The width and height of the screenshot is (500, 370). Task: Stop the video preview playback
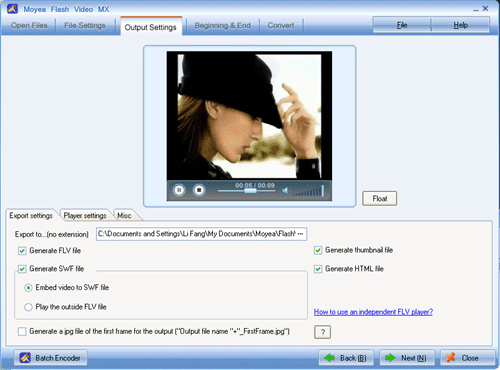[199, 190]
